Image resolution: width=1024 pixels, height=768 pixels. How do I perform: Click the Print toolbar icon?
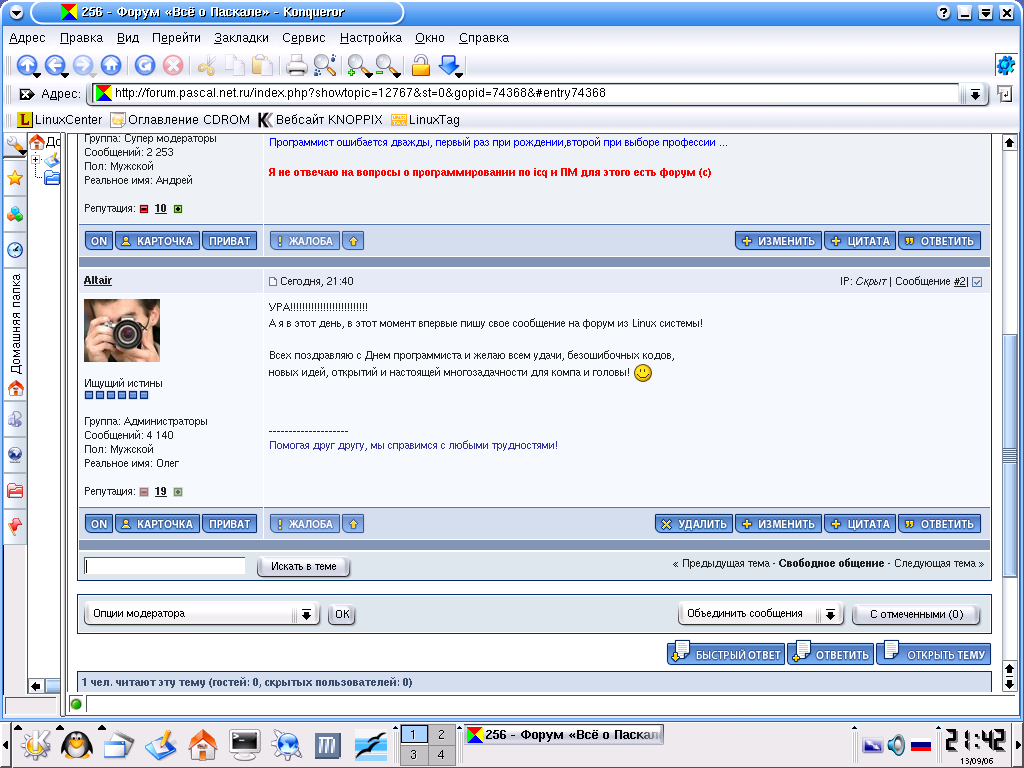click(x=296, y=66)
